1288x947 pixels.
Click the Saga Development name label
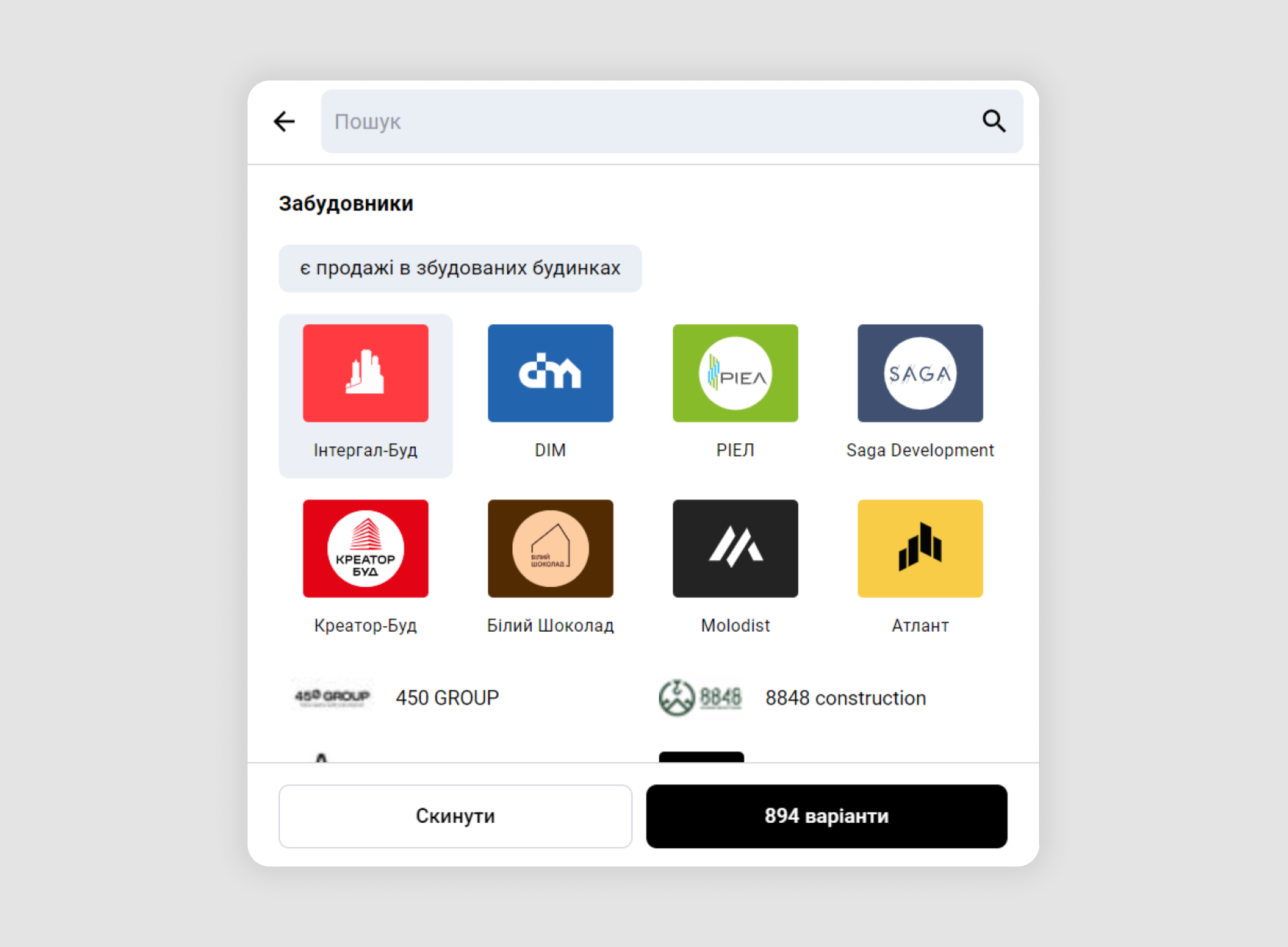click(920, 450)
